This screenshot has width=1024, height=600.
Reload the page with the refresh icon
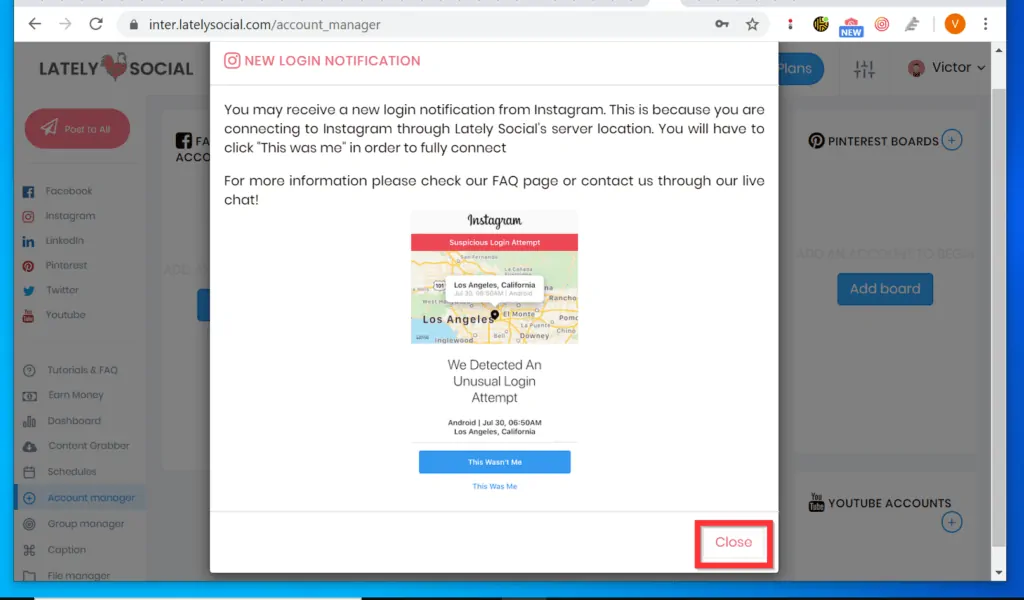pyautogui.click(x=96, y=24)
